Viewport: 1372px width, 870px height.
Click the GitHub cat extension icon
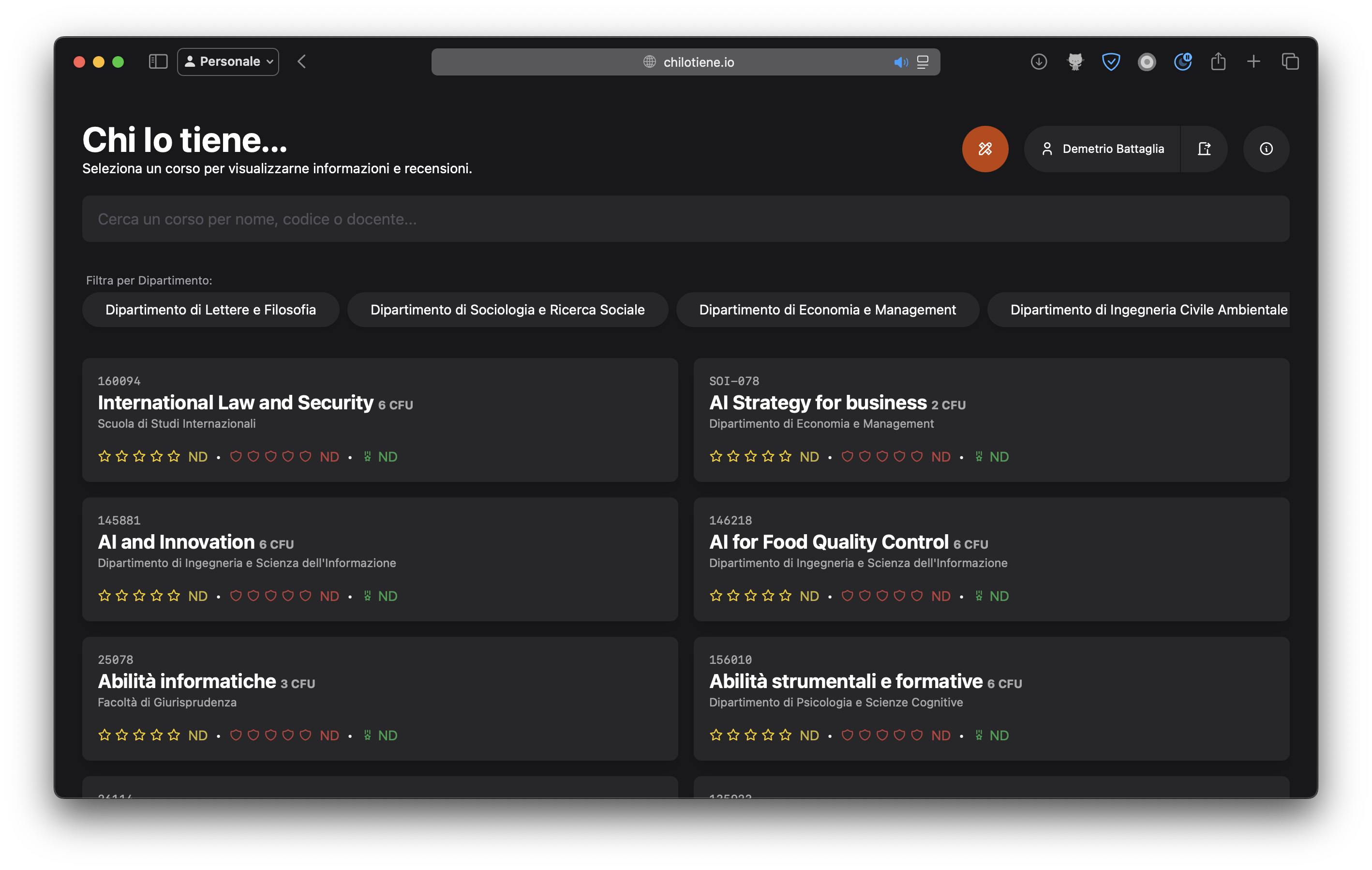1074,61
